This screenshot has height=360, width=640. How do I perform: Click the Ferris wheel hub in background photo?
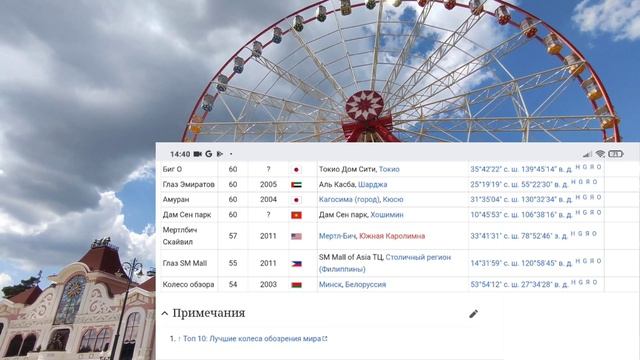click(x=365, y=106)
